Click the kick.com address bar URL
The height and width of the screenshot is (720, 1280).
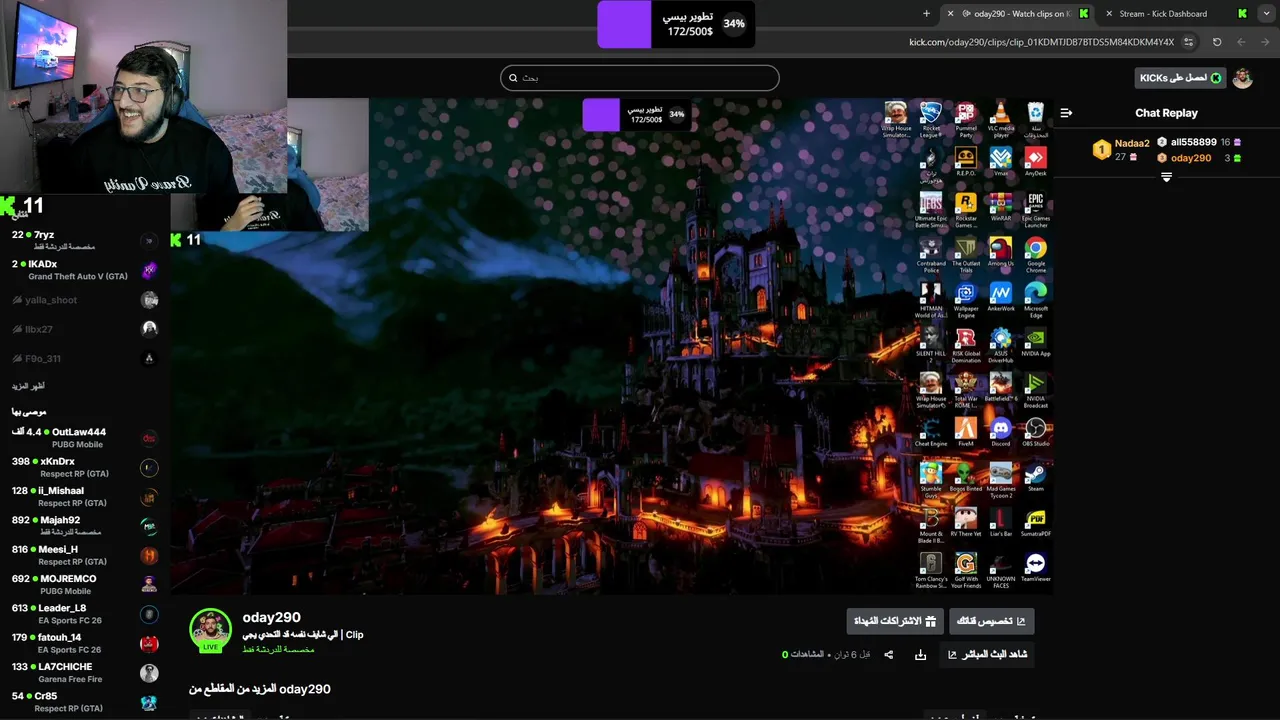1041,42
